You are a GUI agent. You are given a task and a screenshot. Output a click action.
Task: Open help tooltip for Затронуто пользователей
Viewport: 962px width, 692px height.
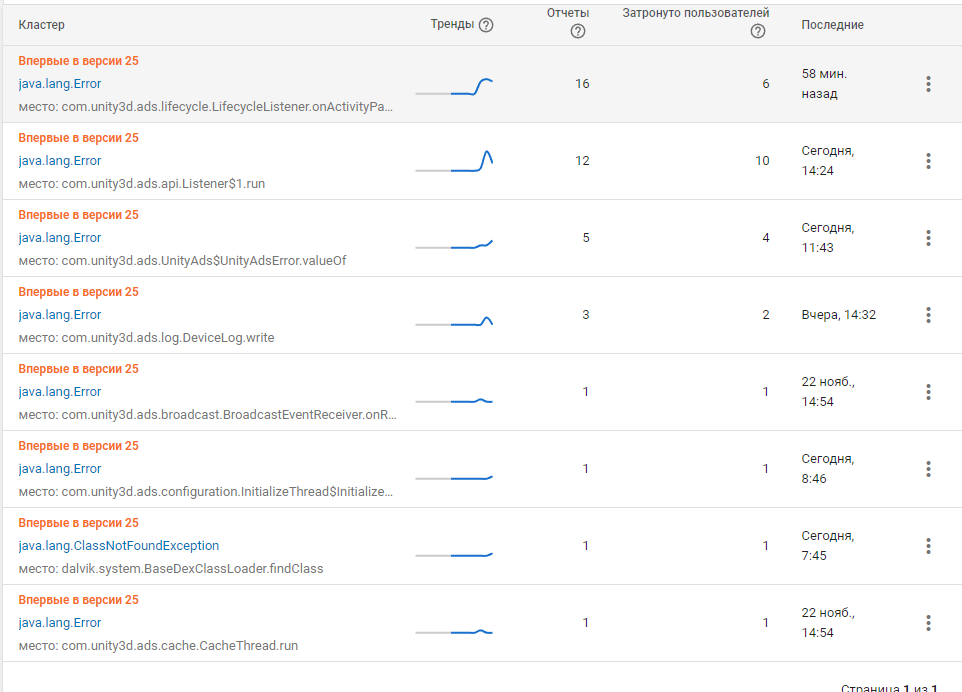pos(758,30)
